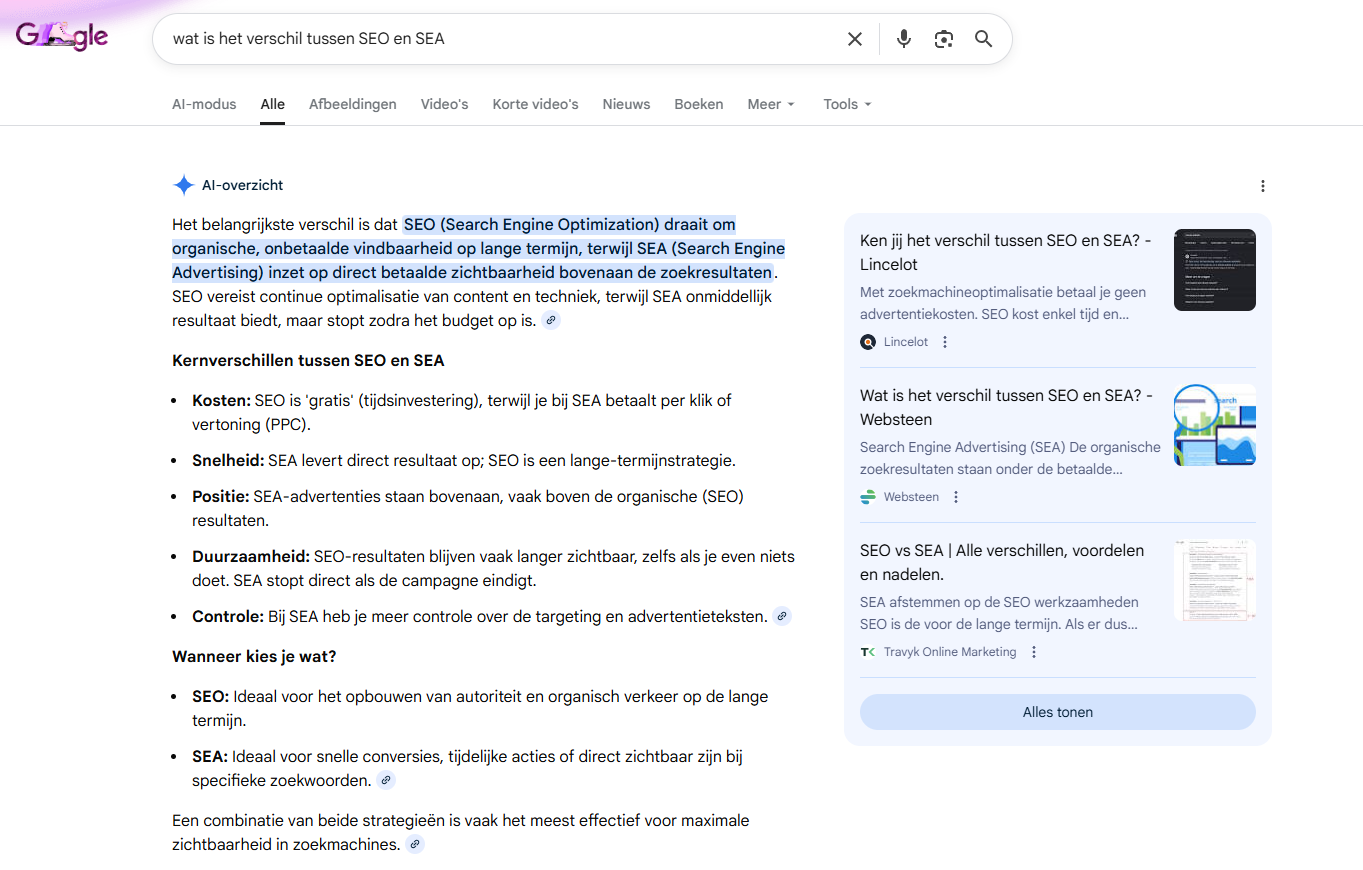Click the Lincelot article thumbnail image
The image size is (1363, 870).
(x=1214, y=270)
